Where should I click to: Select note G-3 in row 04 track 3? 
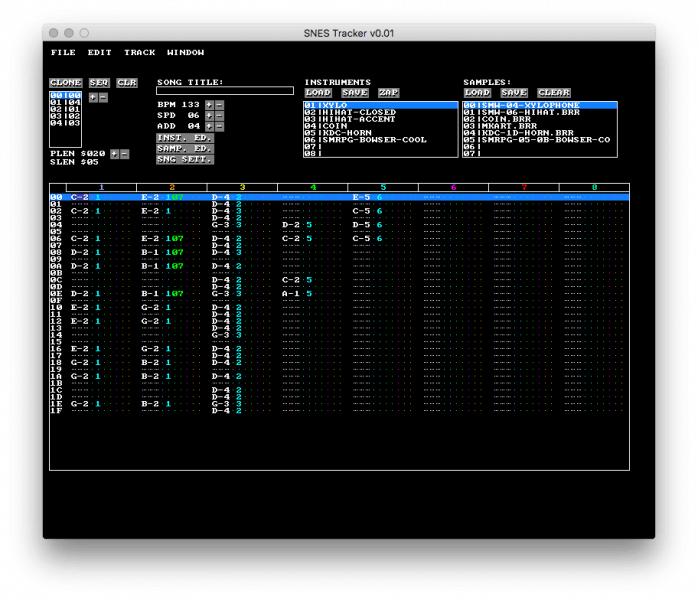[221, 225]
